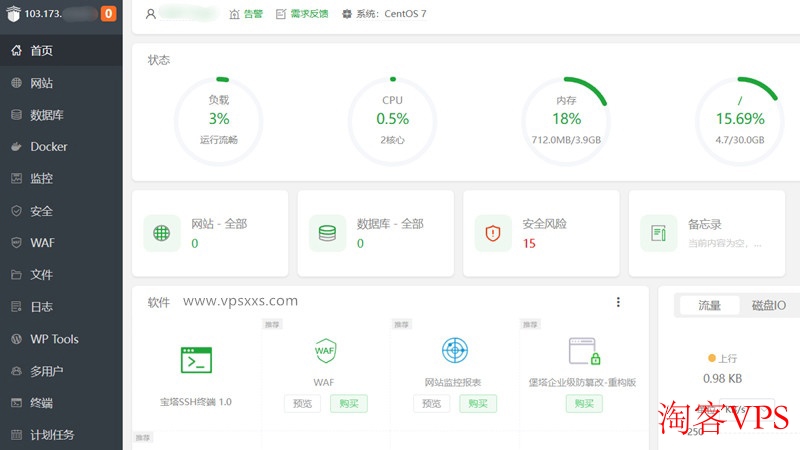Open the 首页 home menu item

(x=61, y=51)
